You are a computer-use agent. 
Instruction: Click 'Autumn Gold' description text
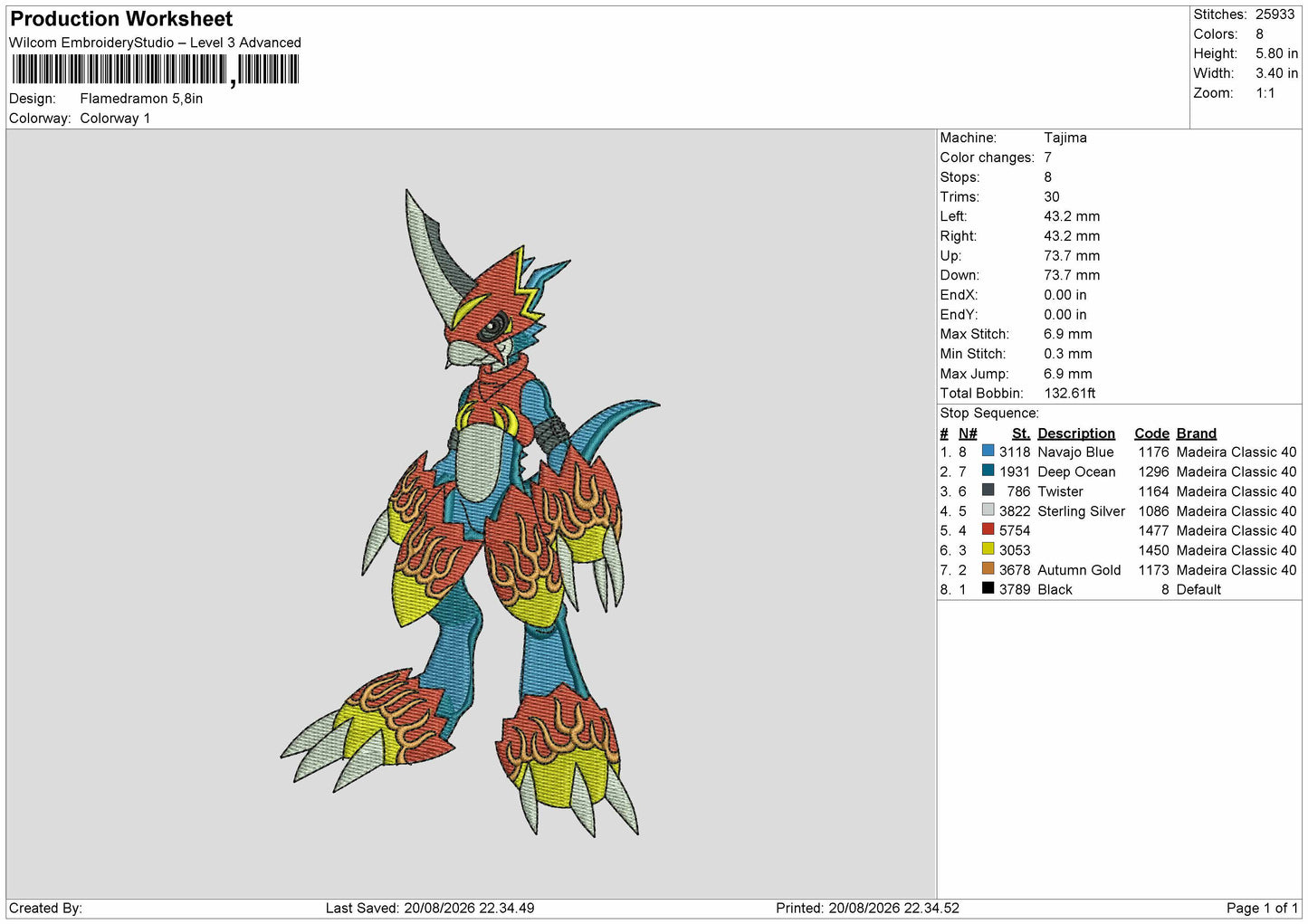1079,570
